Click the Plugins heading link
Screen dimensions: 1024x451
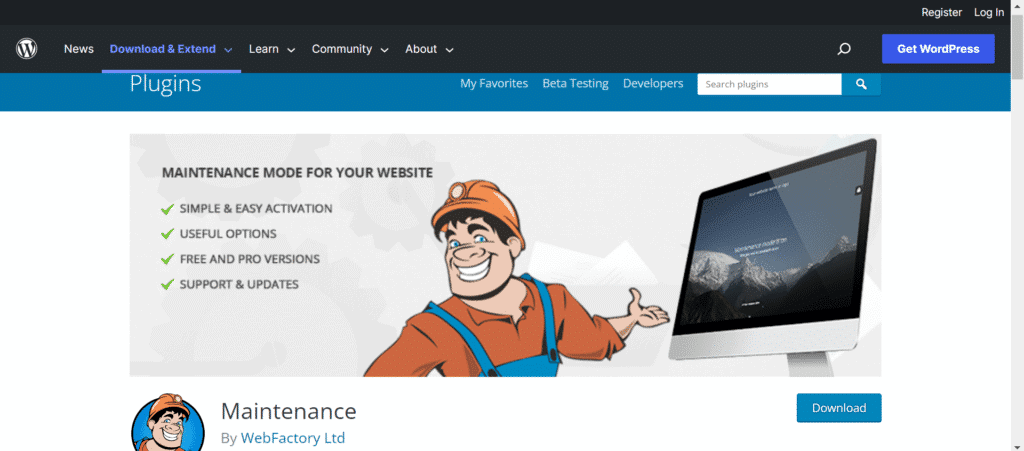click(x=165, y=84)
